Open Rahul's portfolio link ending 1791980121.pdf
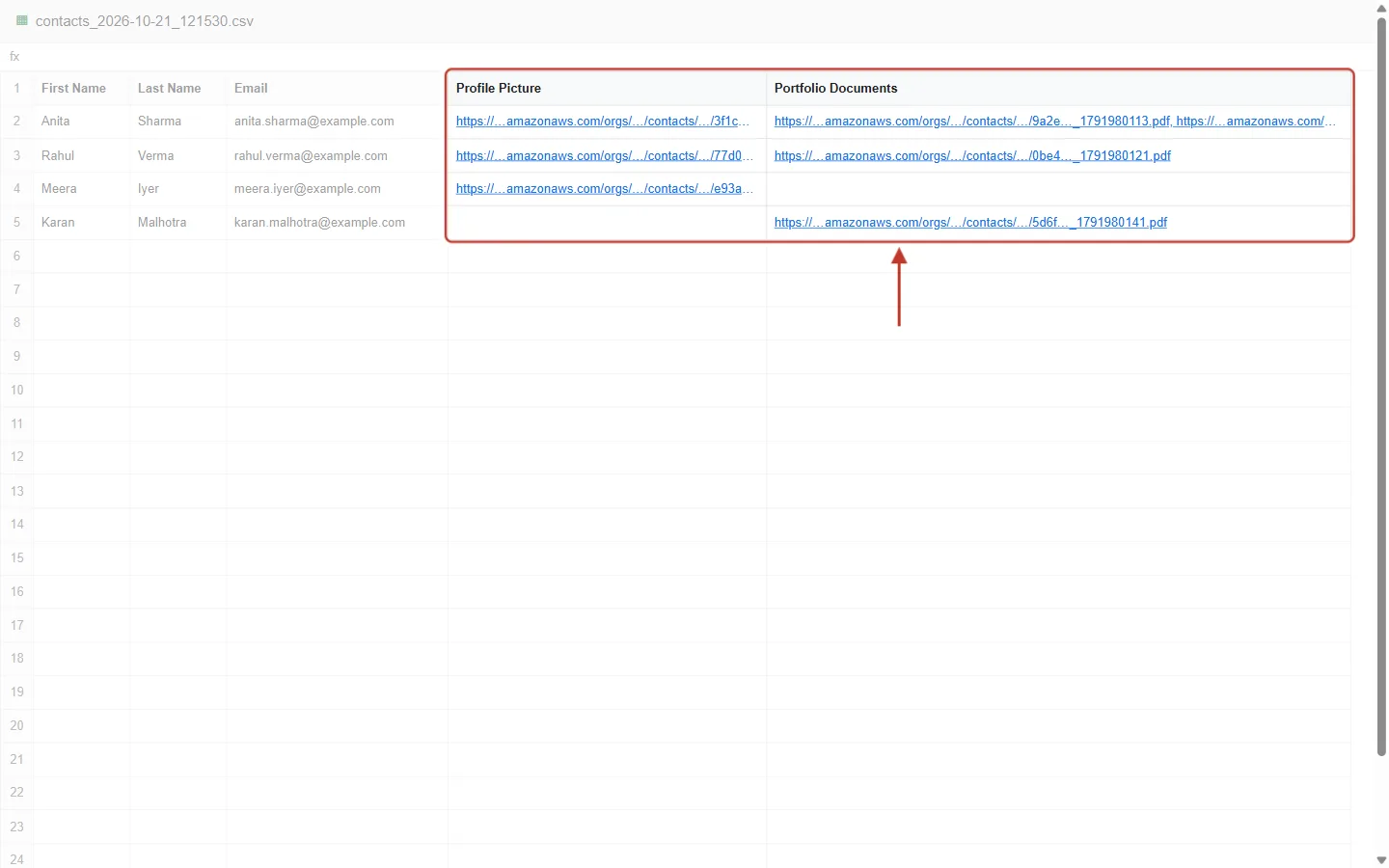Image resolution: width=1389 pixels, height=868 pixels. coord(972,155)
